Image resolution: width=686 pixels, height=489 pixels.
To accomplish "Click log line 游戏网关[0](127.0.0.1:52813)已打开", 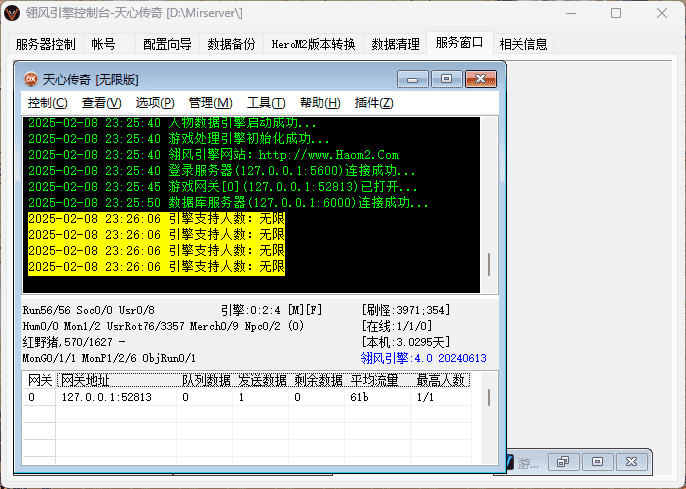I will point(223,187).
